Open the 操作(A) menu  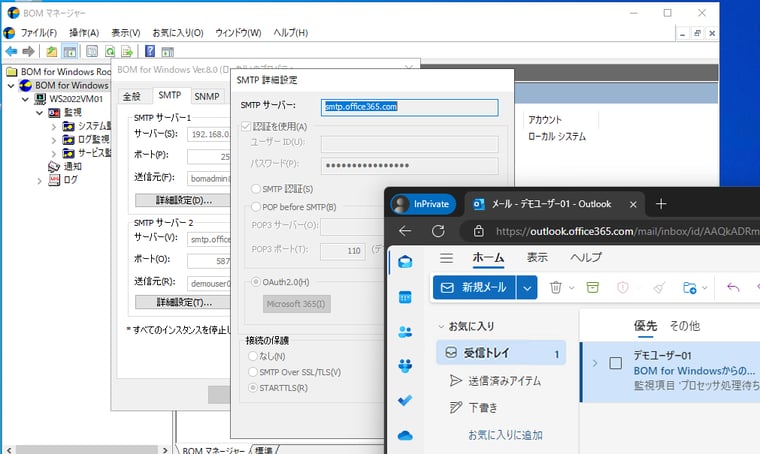(x=84, y=33)
